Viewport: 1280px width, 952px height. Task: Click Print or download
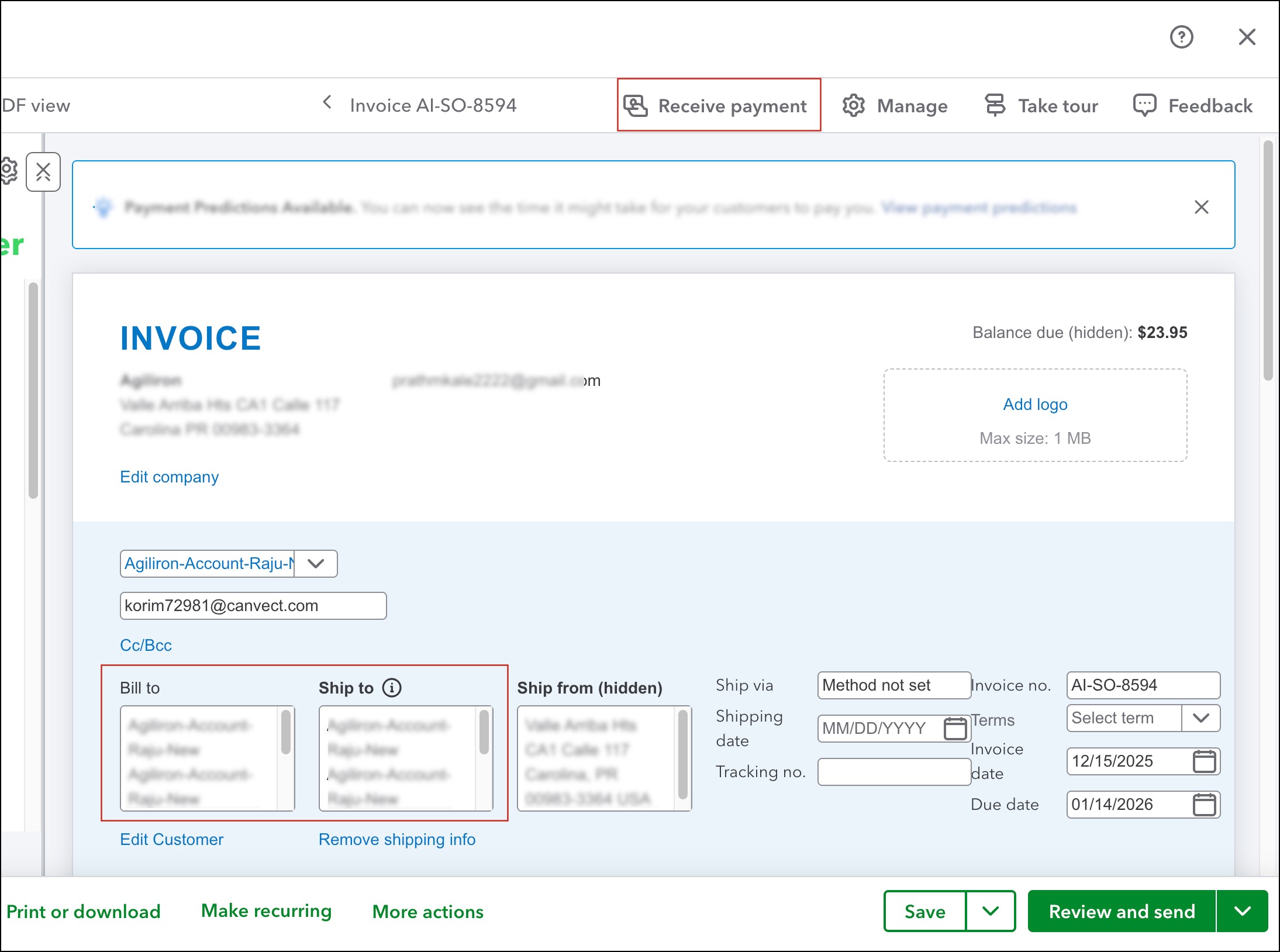(84, 912)
